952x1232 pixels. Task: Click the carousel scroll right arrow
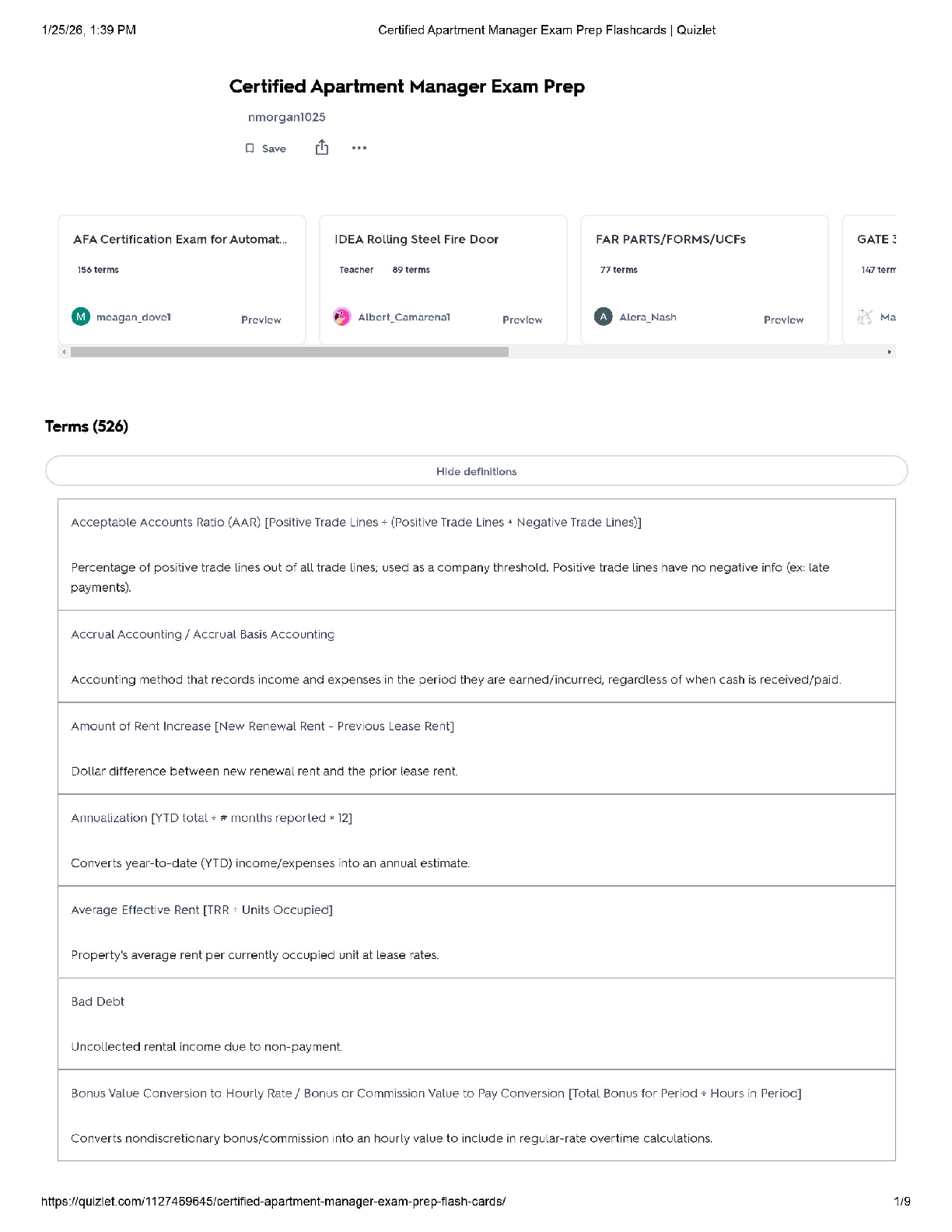coord(889,352)
